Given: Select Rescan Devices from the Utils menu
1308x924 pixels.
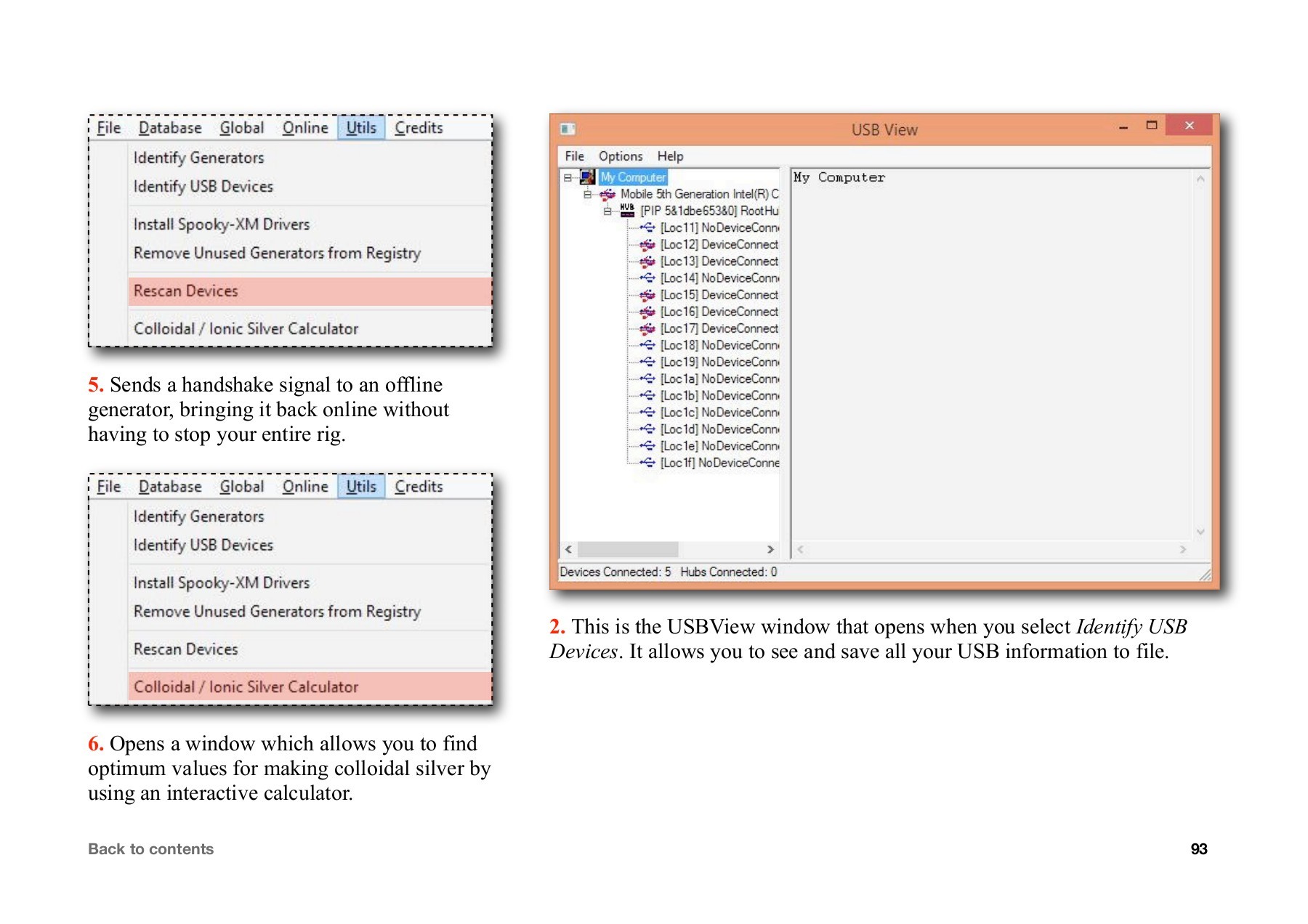Looking at the screenshot, I should coord(185,291).
